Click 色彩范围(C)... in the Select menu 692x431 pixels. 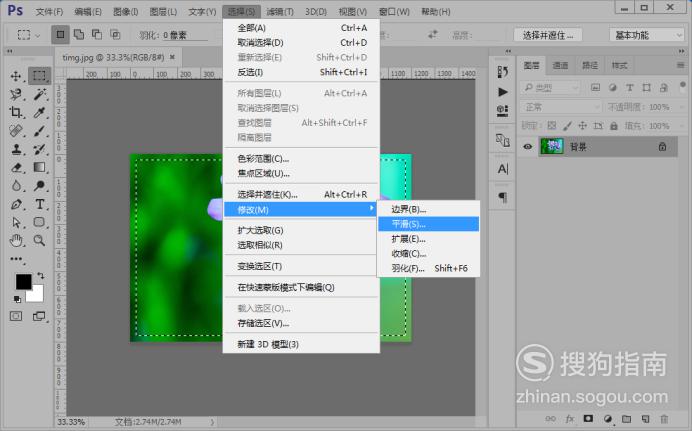point(263,158)
